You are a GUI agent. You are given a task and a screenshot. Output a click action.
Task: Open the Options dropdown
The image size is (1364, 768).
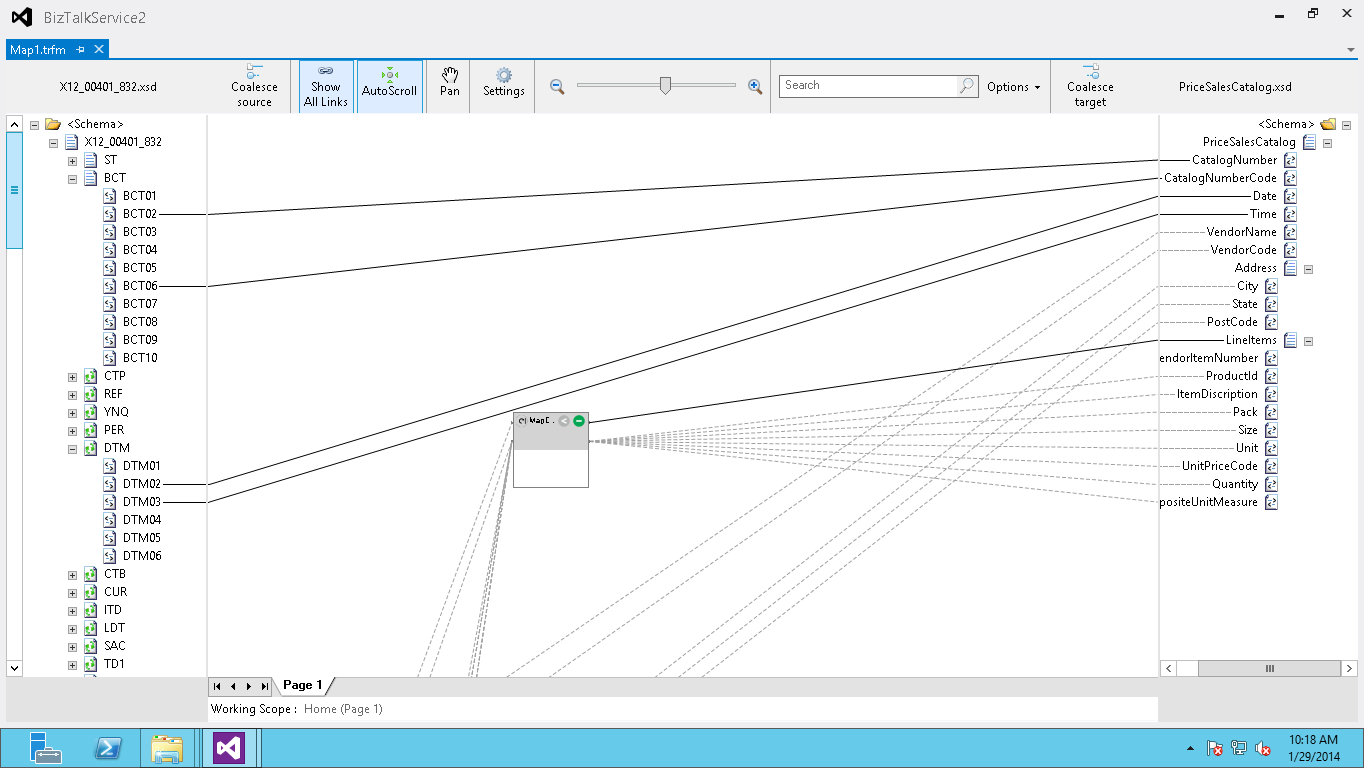pyautogui.click(x=1013, y=87)
